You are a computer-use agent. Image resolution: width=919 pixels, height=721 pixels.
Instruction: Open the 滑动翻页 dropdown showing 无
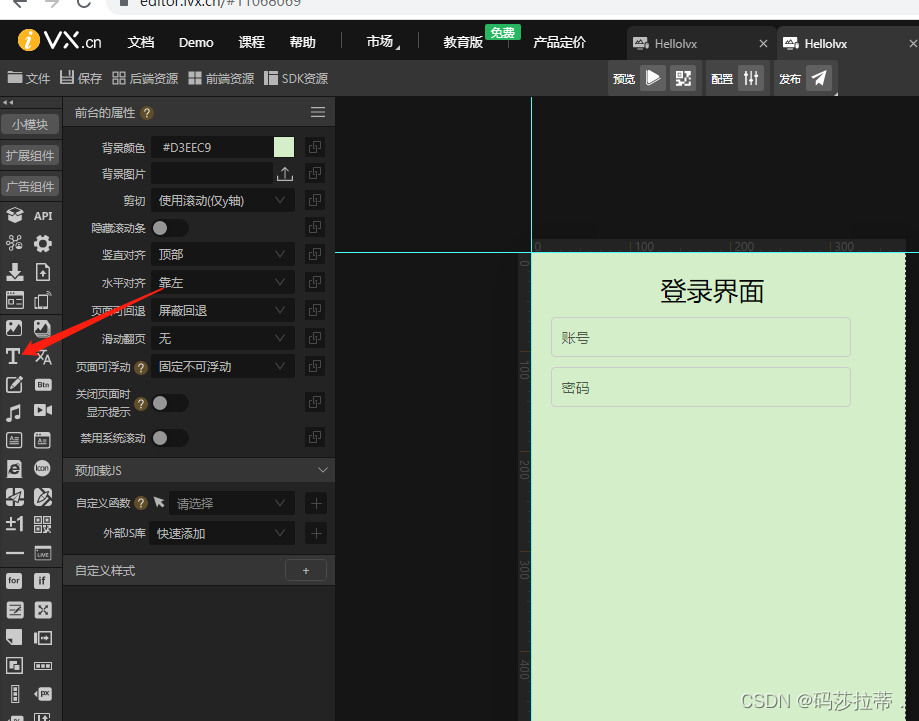pos(222,338)
